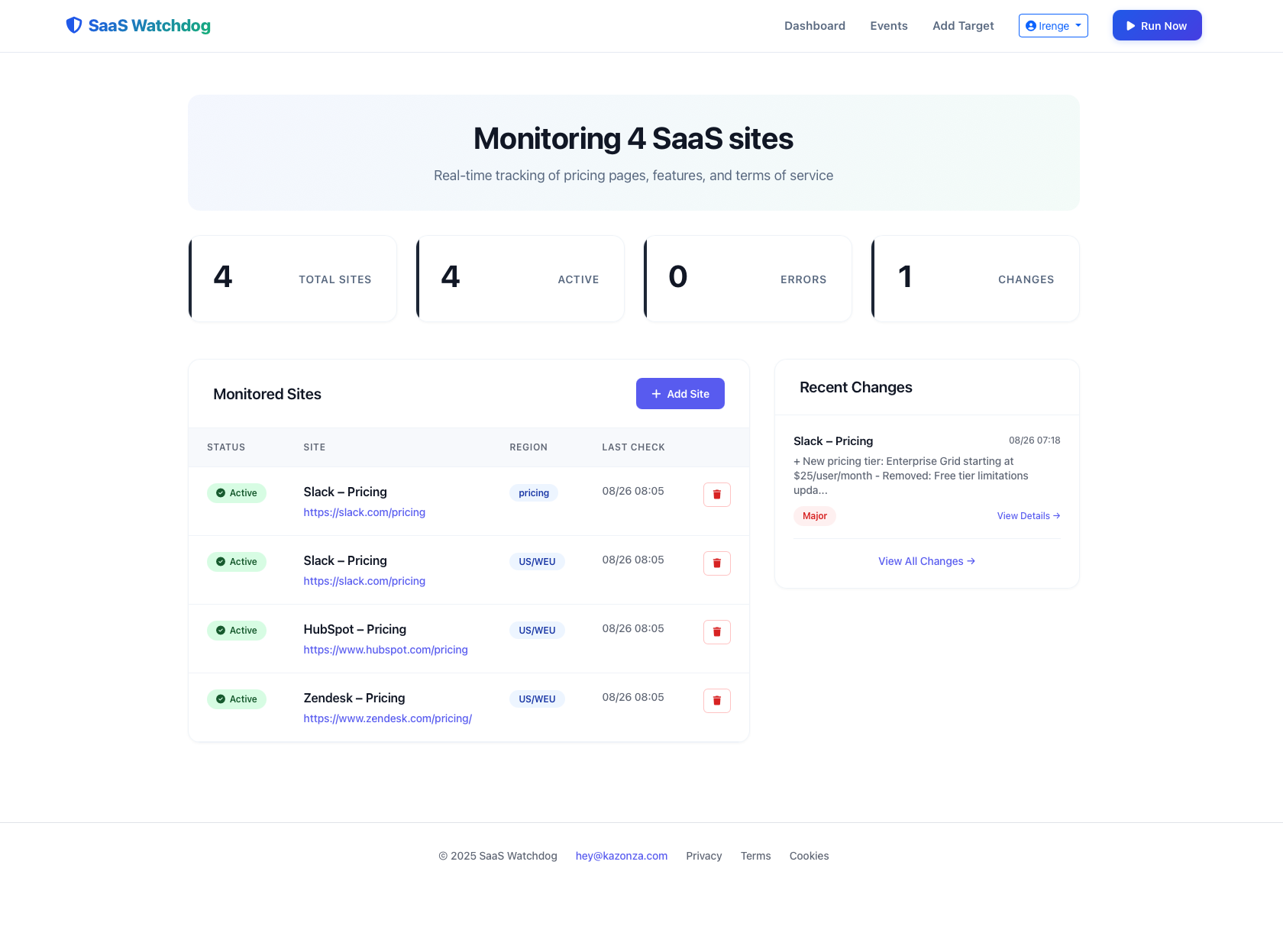Open the Events page
Image resolution: width=1283 pixels, height=952 pixels.
(x=888, y=26)
